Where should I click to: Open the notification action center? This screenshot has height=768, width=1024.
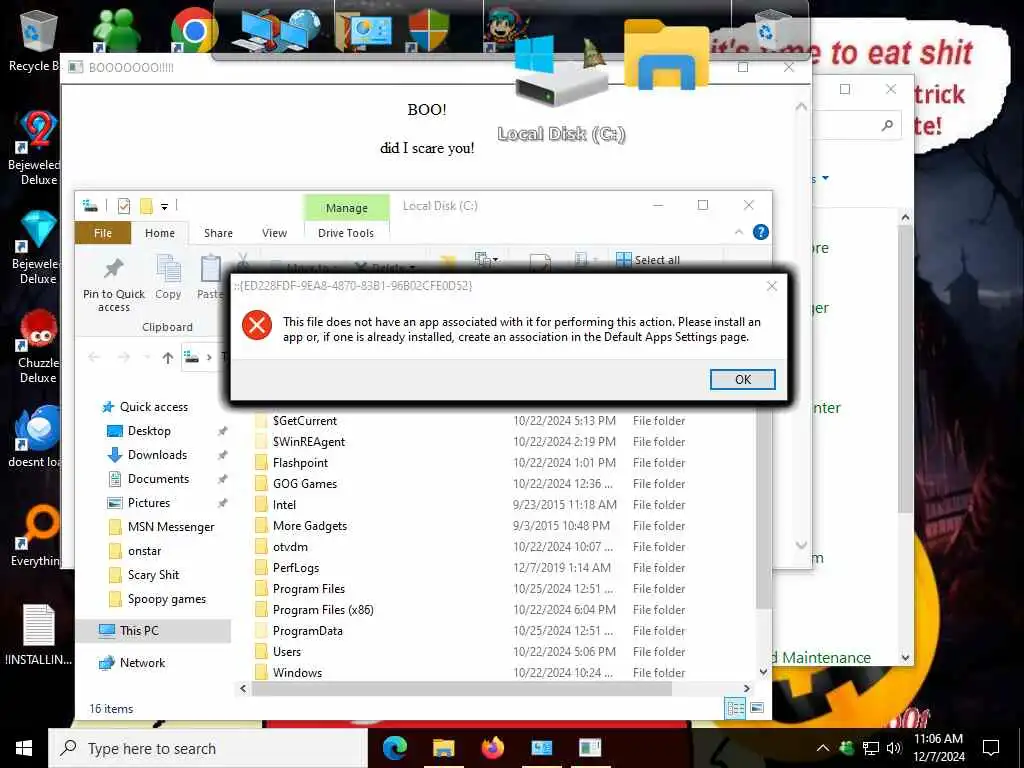pyautogui.click(x=991, y=748)
